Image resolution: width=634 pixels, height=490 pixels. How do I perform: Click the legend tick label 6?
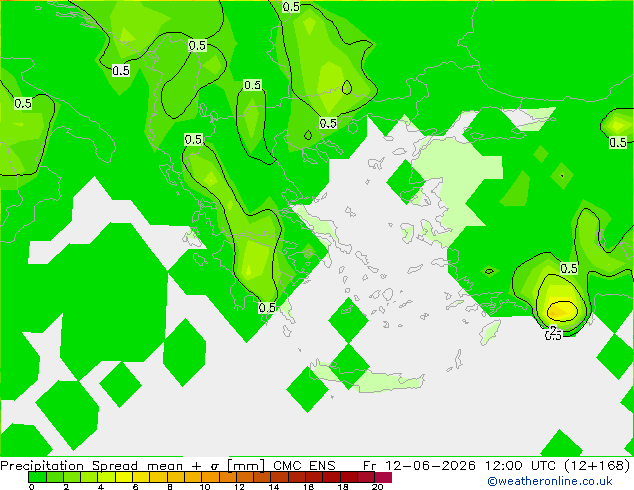point(135,487)
